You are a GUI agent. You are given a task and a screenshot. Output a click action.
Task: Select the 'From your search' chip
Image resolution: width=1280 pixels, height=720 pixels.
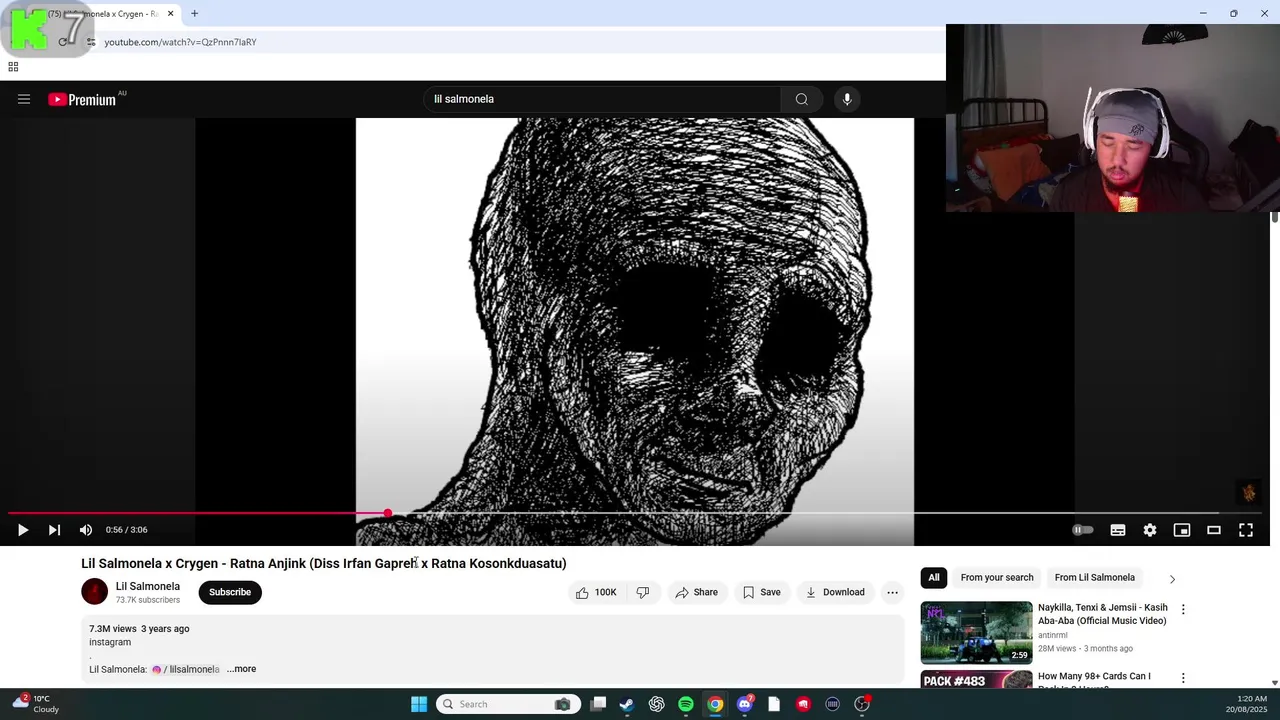(x=997, y=577)
